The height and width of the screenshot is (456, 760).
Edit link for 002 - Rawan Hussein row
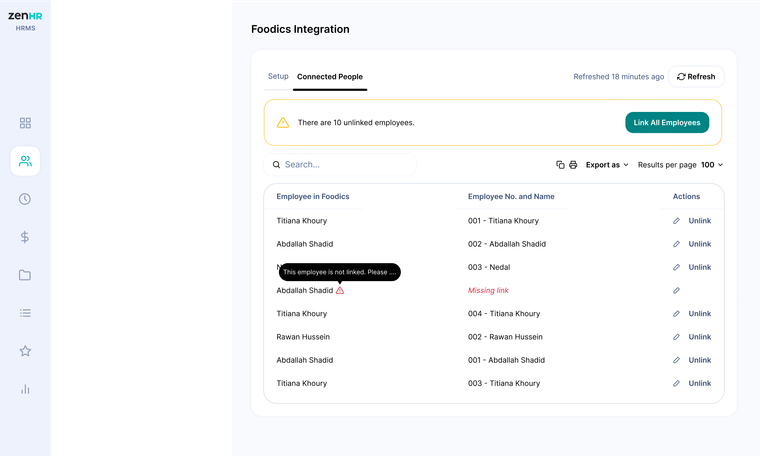pyautogui.click(x=676, y=337)
